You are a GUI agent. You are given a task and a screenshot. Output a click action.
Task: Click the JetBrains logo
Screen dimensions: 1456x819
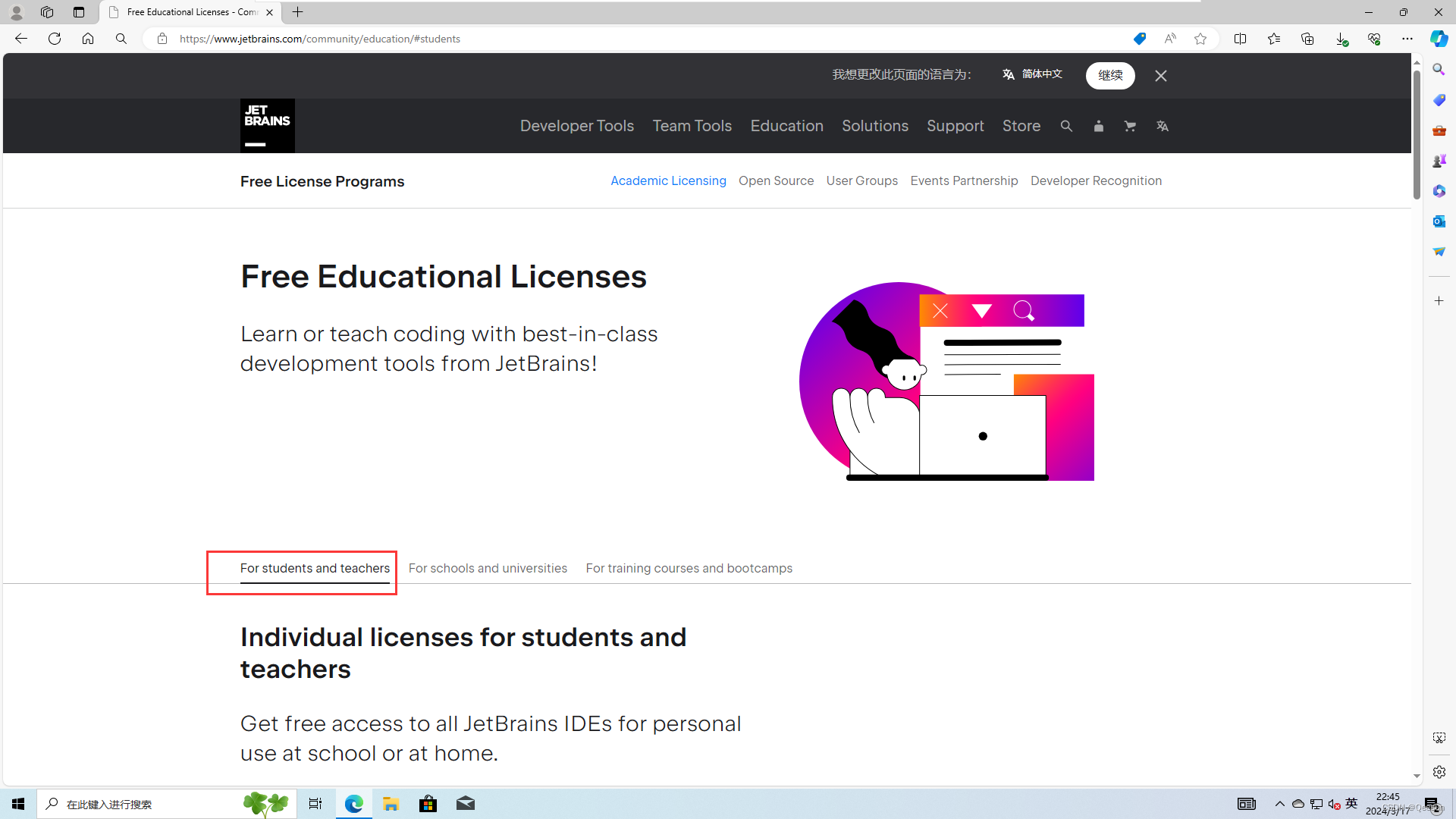[267, 126]
